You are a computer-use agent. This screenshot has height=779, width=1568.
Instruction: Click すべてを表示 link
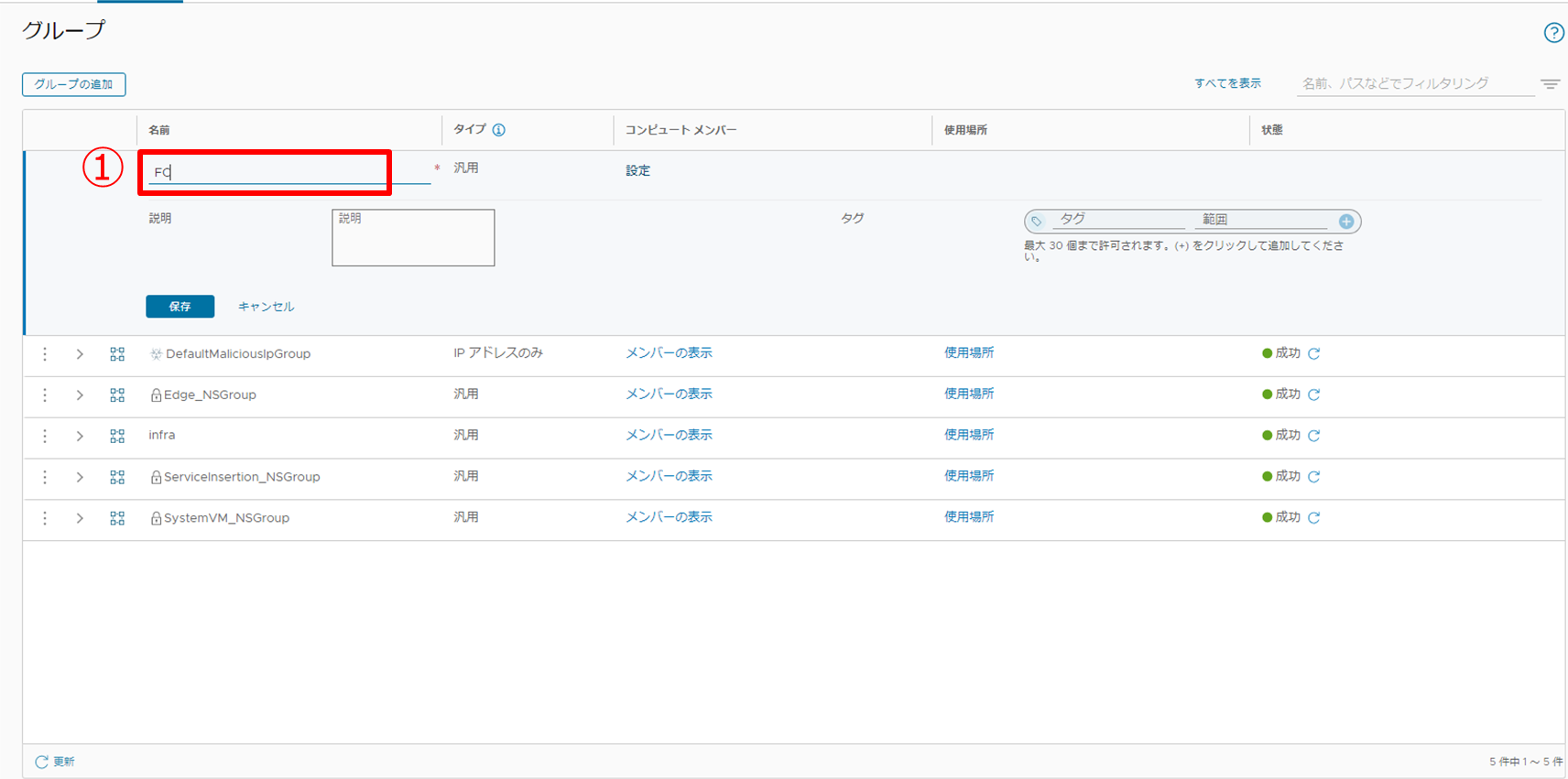click(x=1227, y=83)
